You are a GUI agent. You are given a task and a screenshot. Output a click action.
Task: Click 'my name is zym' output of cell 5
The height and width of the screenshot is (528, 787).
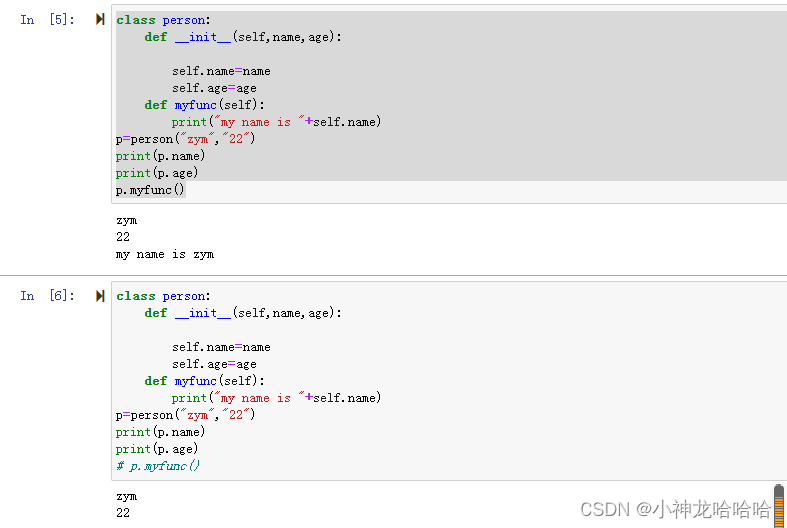(165, 254)
